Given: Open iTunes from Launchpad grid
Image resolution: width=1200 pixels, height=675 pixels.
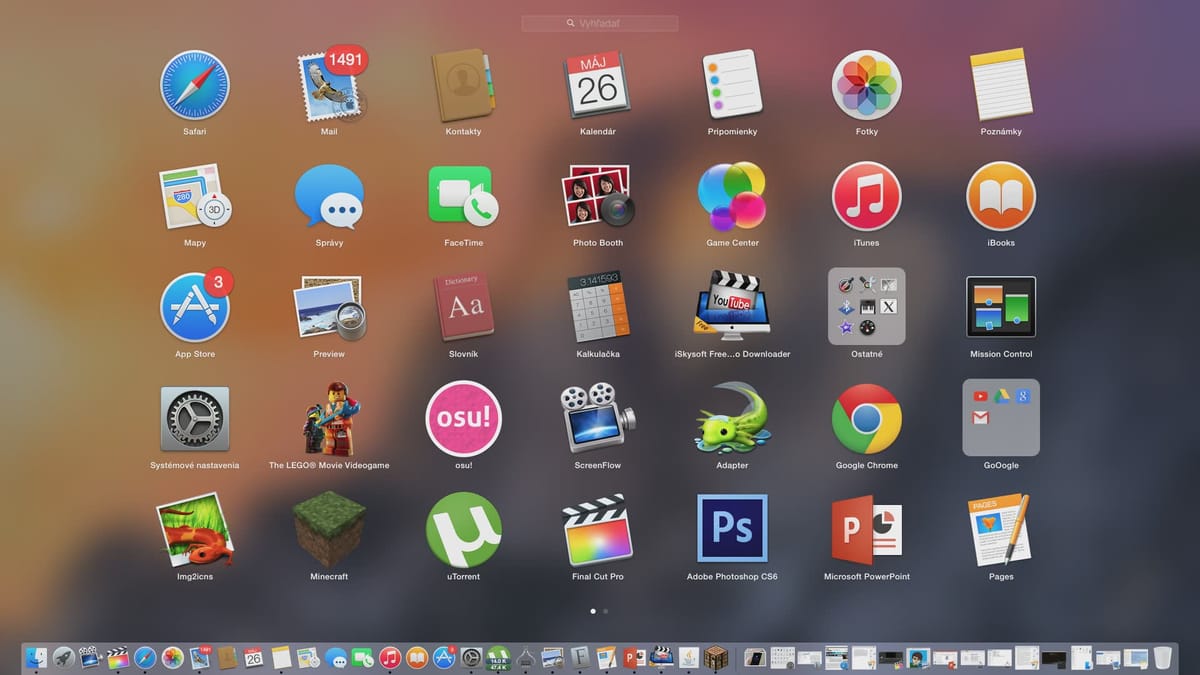Looking at the screenshot, I should (x=867, y=197).
